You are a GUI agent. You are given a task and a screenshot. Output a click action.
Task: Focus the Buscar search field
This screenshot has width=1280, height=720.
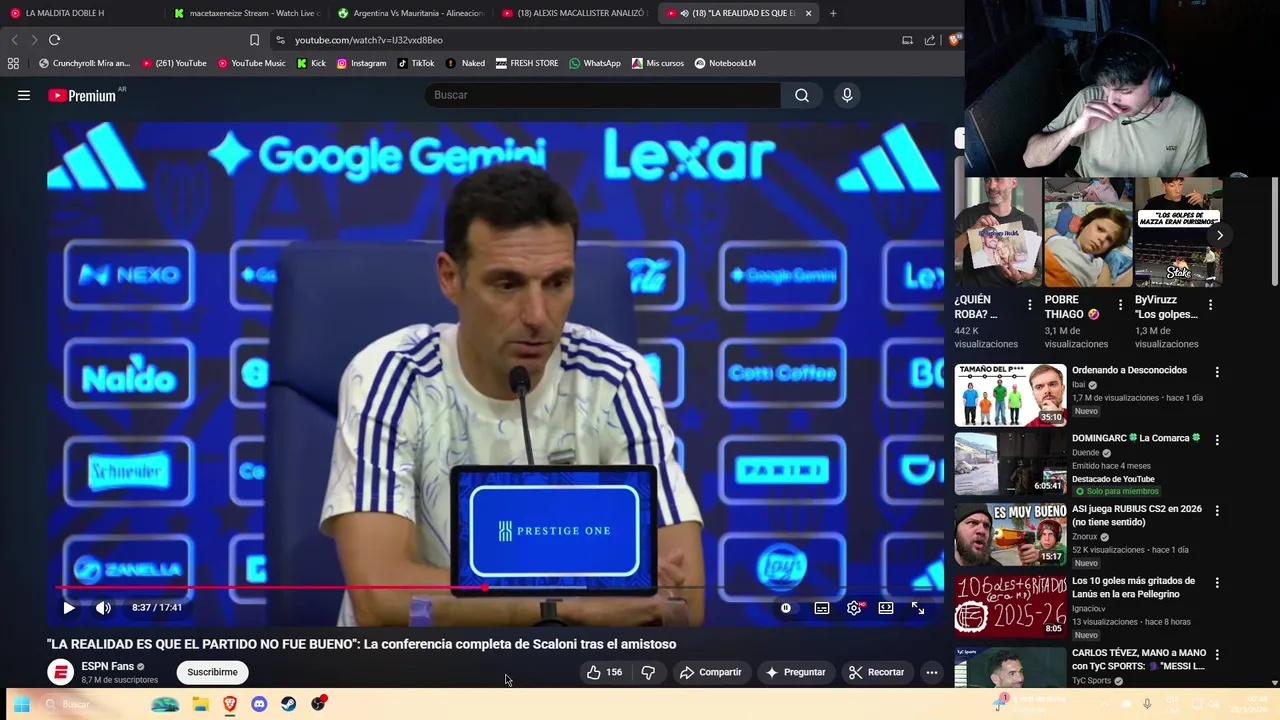click(x=603, y=95)
